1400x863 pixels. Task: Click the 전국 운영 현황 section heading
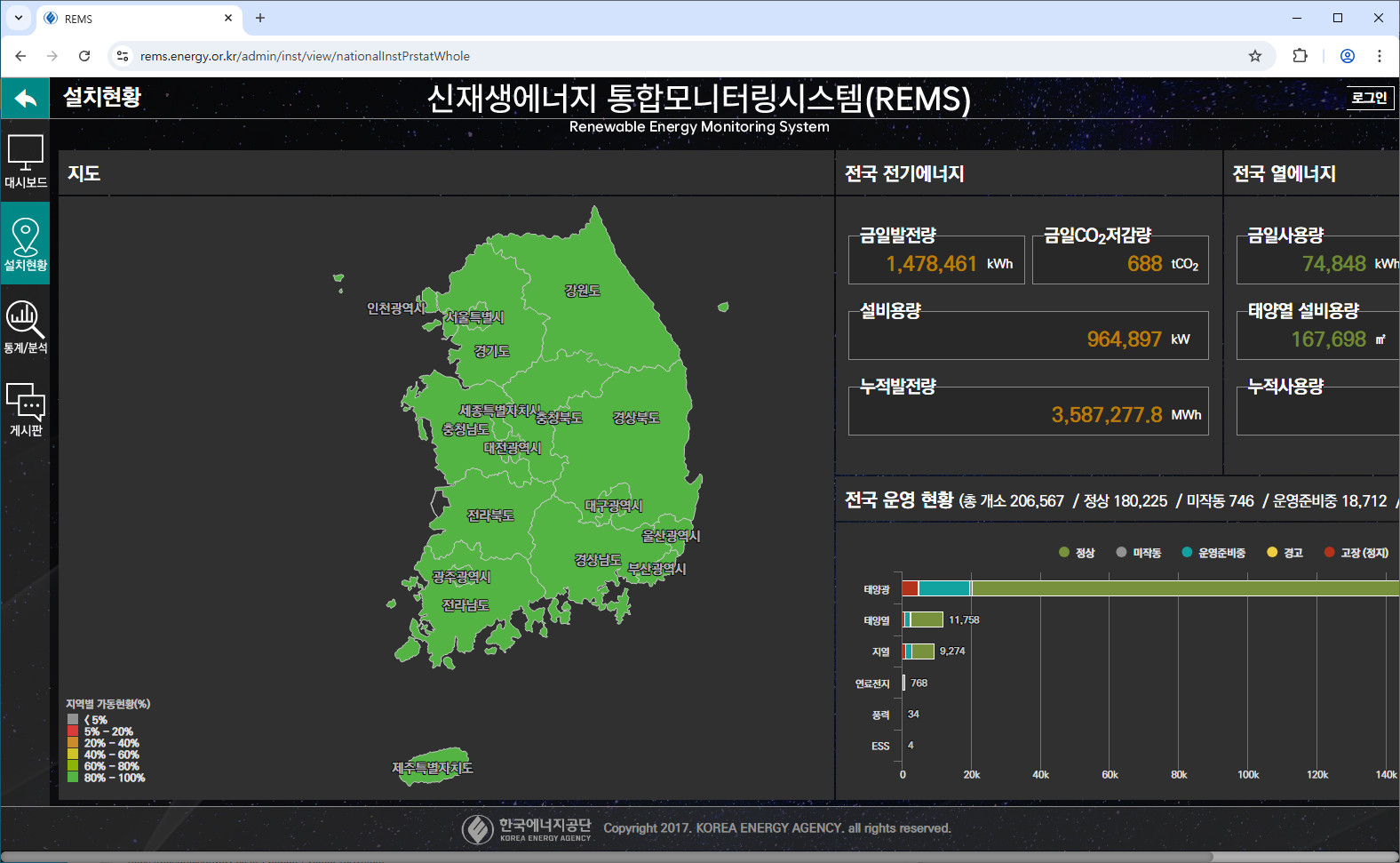[899, 500]
